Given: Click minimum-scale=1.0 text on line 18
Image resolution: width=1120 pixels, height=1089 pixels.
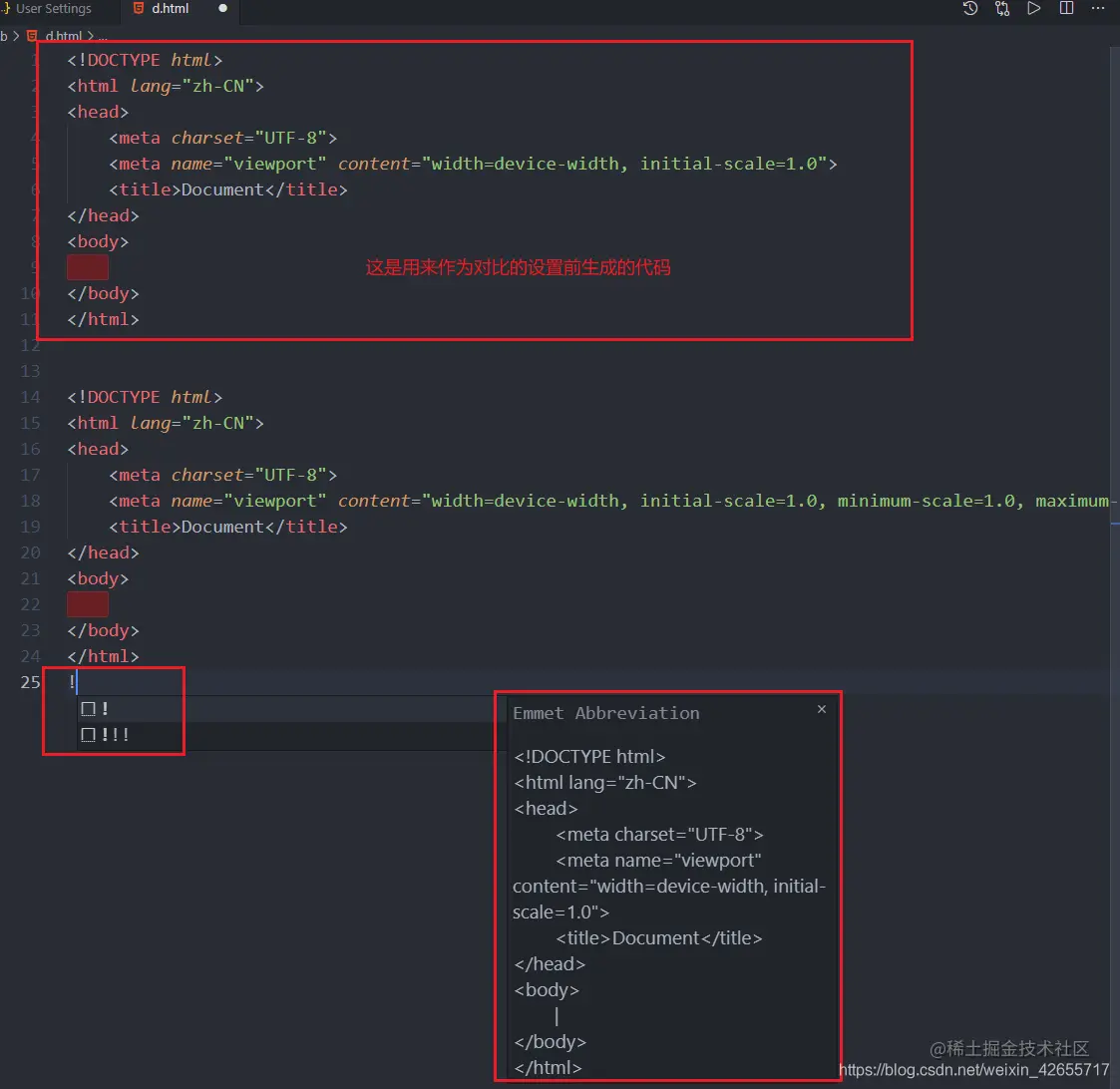Looking at the screenshot, I should [926, 501].
